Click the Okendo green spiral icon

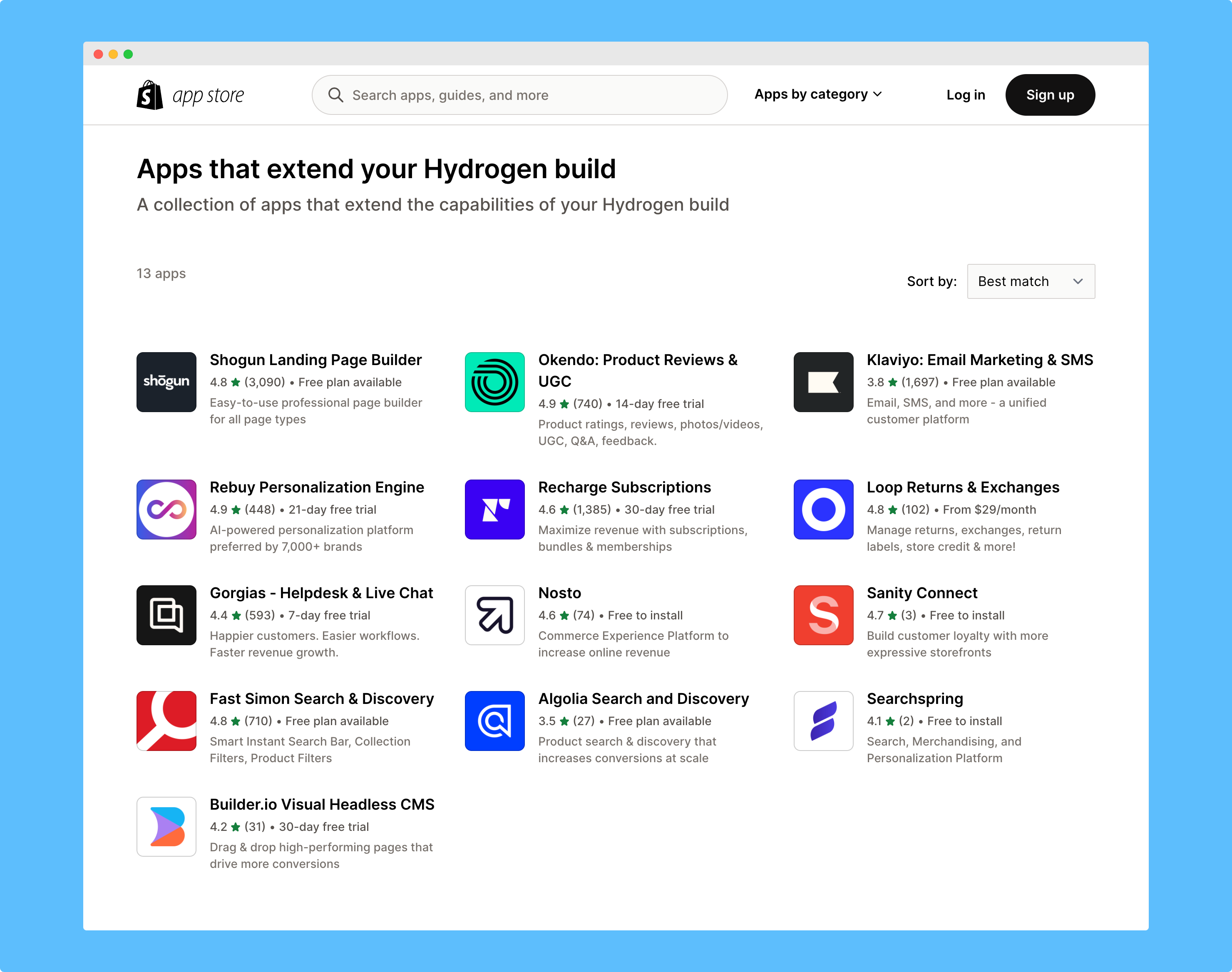coord(494,382)
